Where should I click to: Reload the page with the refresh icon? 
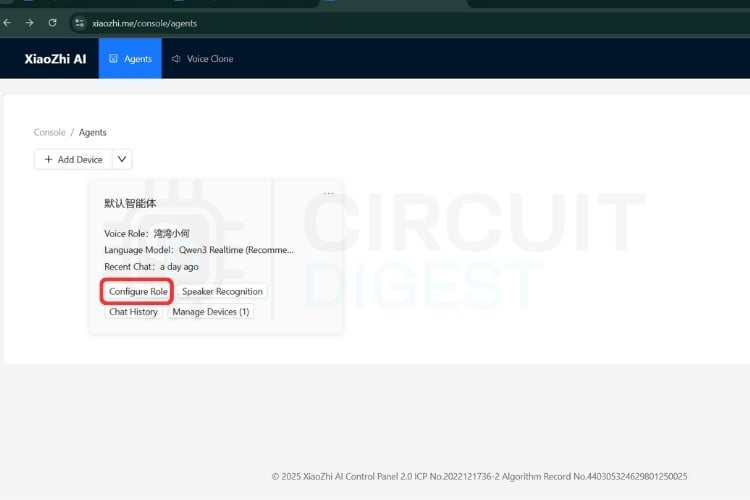click(53, 23)
